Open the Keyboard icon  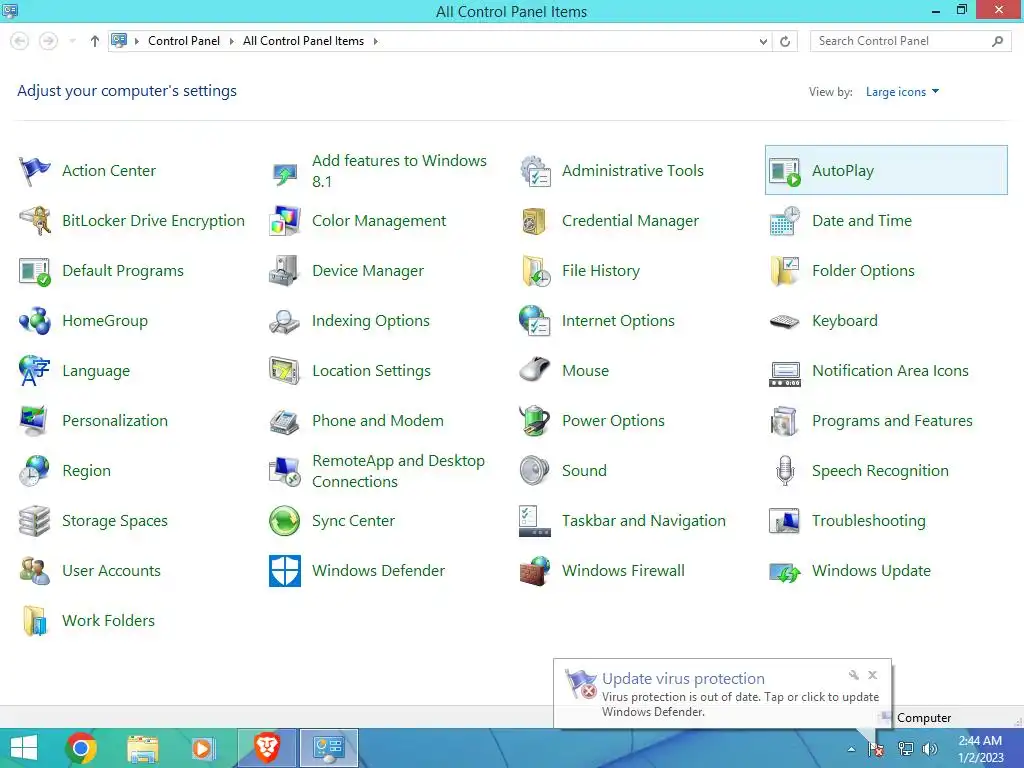pos(785,321)
